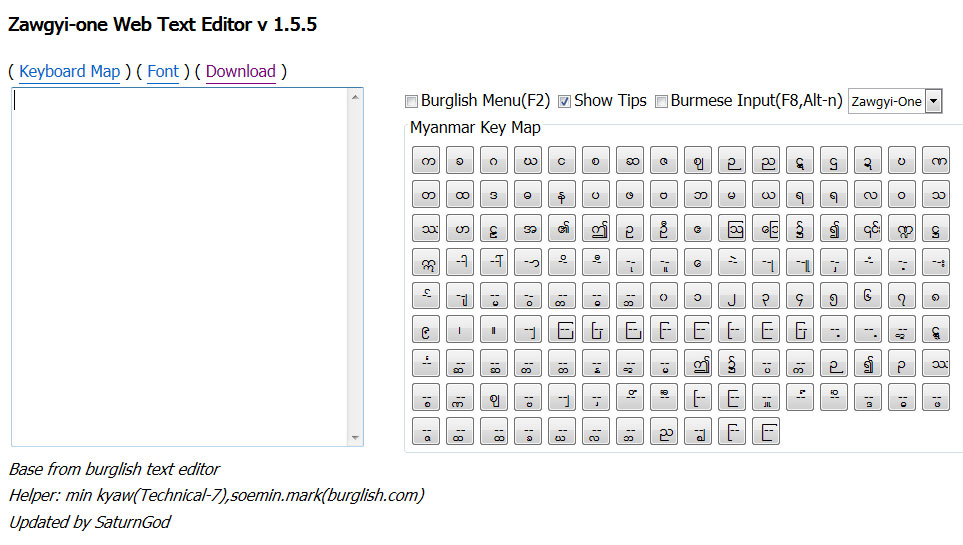The width and height of the screenshot is (963, 545).
Task: Insert the letter င from key map
Action: [562, 161]
